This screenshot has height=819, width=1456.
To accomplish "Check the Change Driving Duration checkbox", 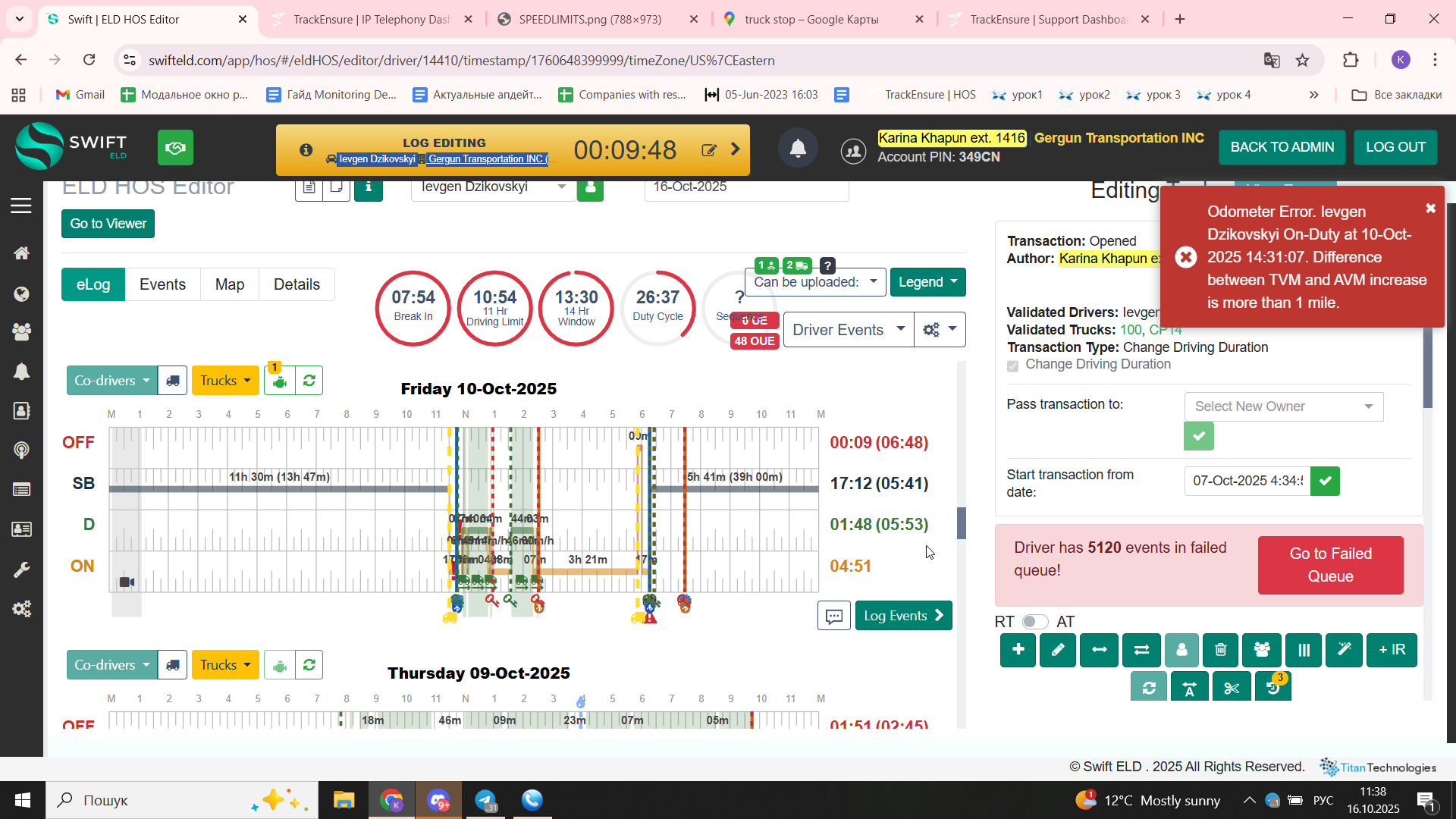I will [x=1012, y=366].
